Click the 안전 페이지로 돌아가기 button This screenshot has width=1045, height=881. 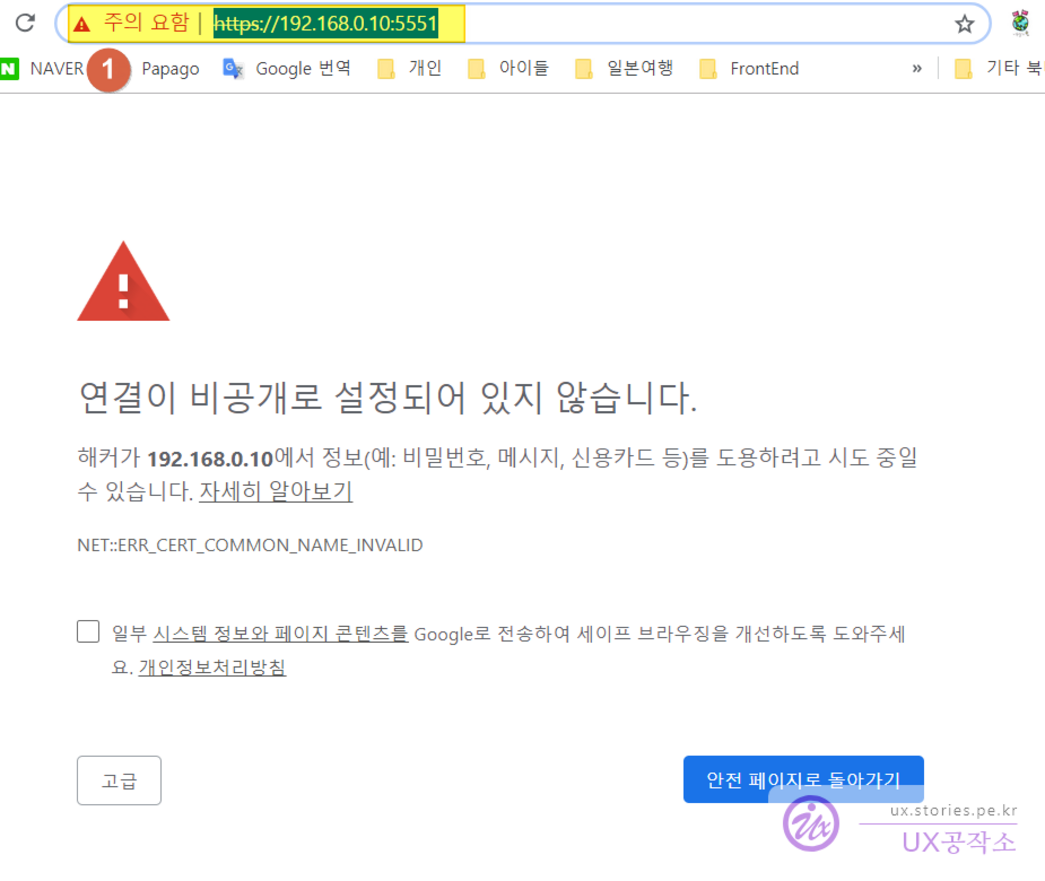(x=803, y=780)
